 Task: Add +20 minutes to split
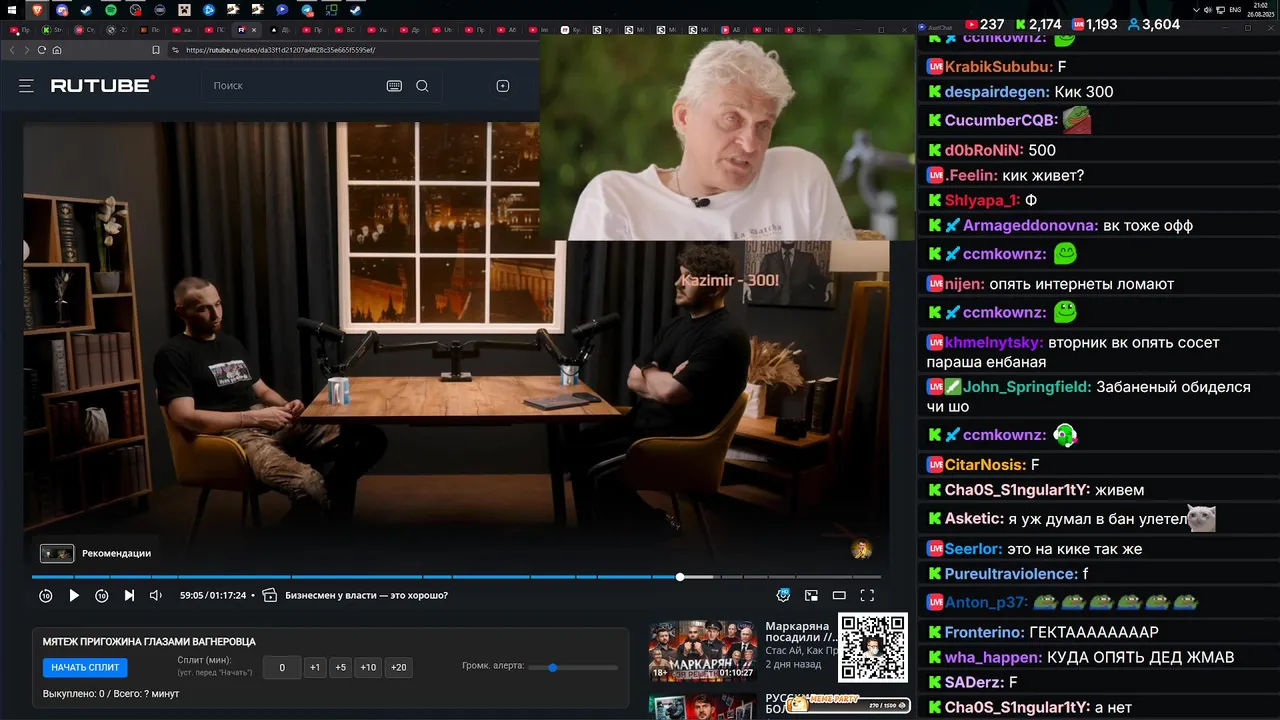(398, 667)
